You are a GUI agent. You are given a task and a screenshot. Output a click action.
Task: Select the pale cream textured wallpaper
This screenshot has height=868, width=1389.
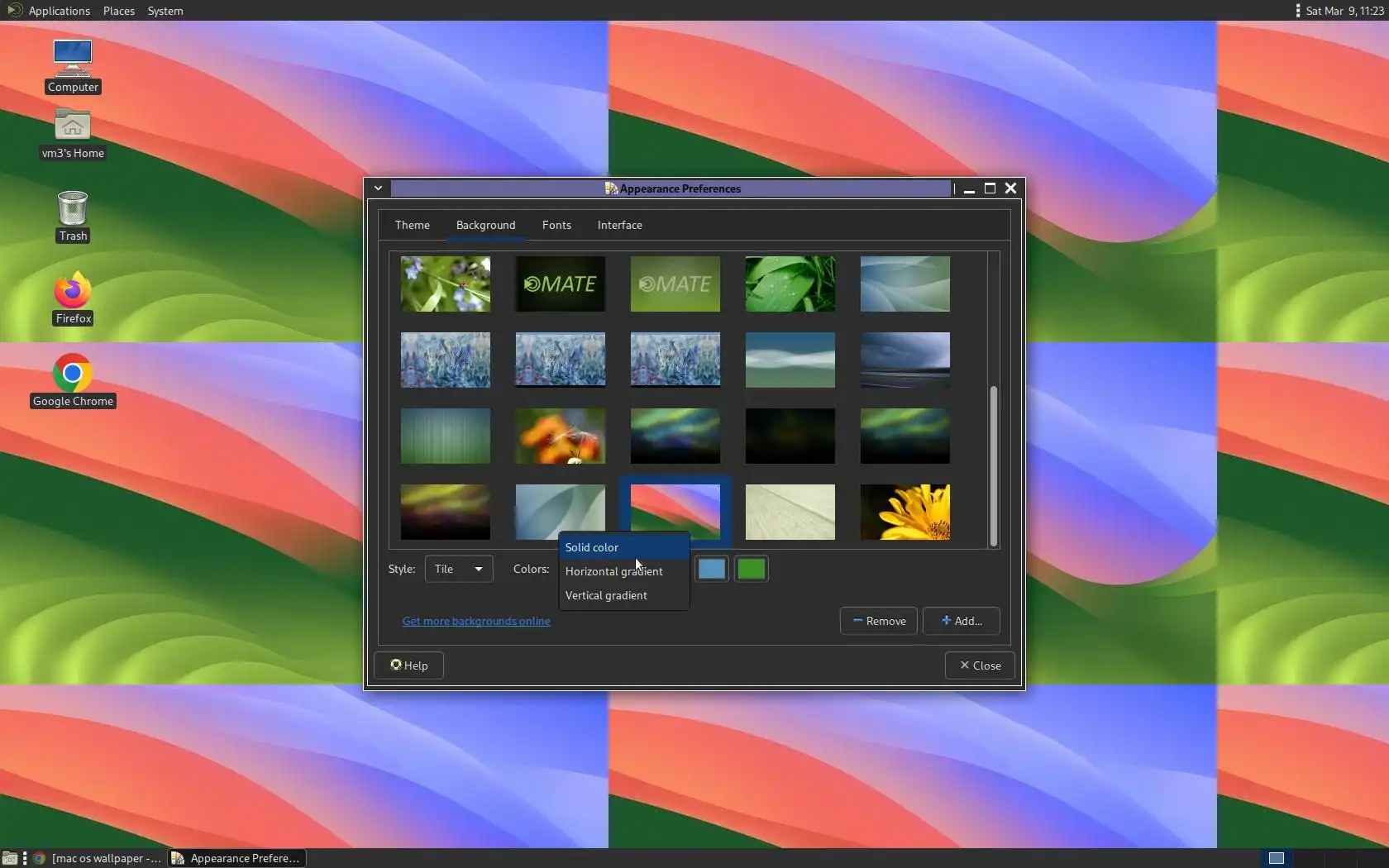coord(790,512)
